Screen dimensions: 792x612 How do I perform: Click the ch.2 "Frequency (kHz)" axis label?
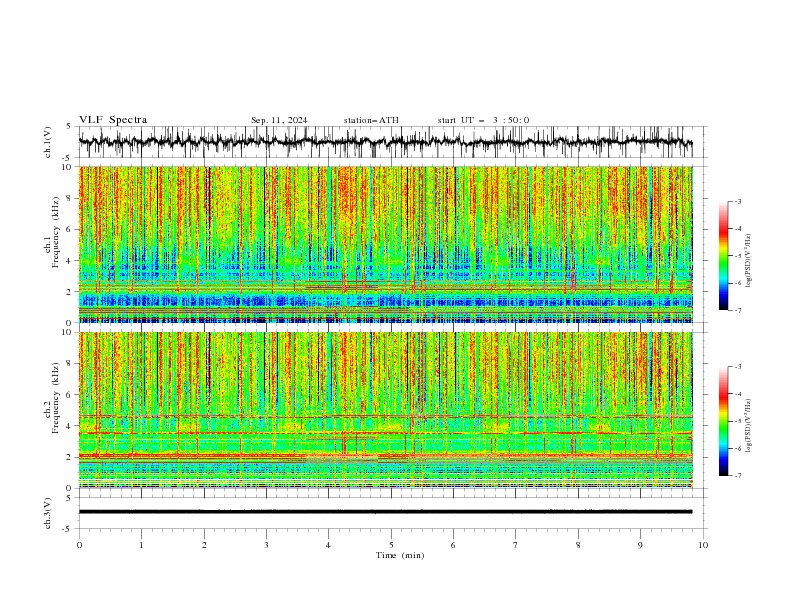pos(56,398)
